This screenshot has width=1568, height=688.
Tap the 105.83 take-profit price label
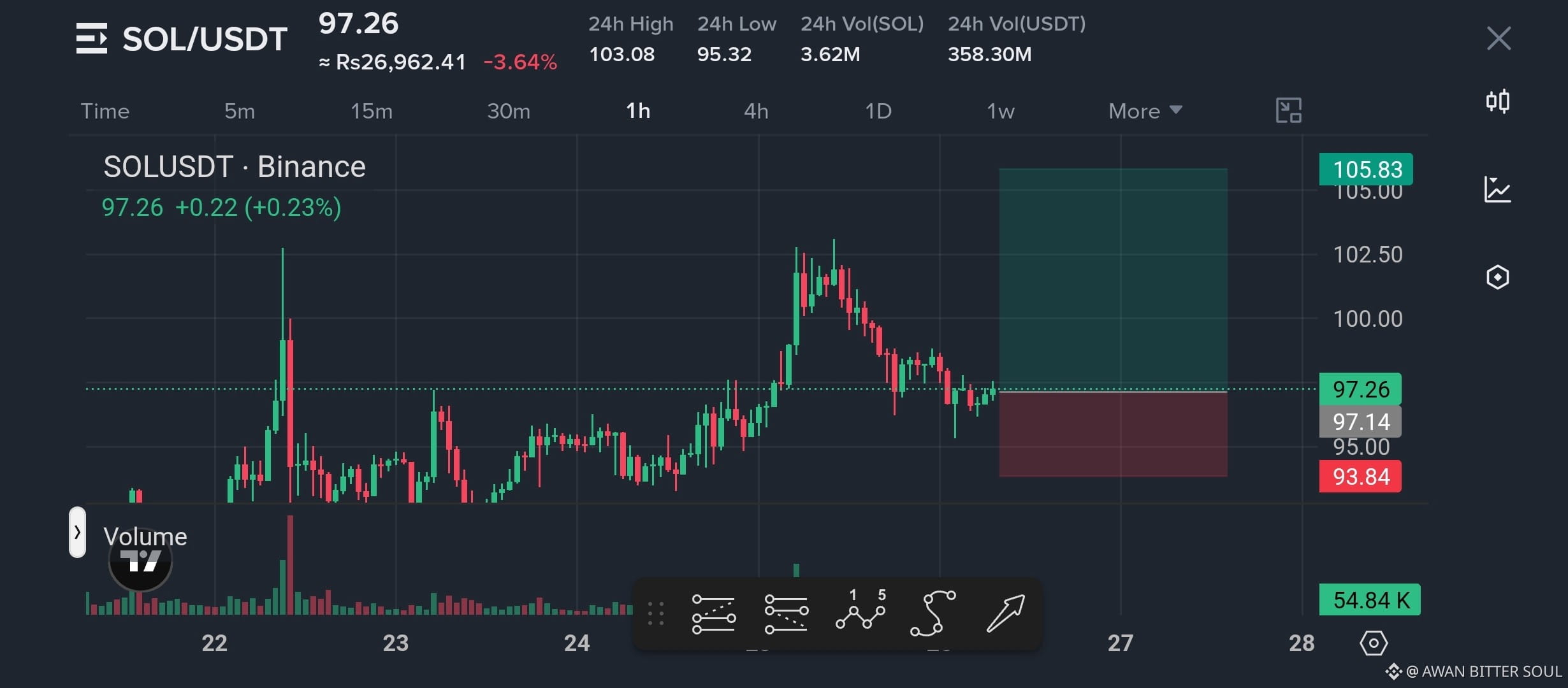1366,169
